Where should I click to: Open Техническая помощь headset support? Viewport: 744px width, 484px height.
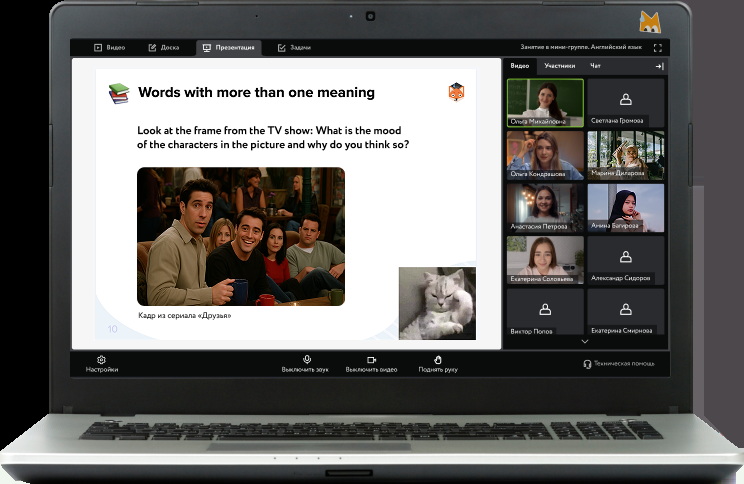click(x=619, y=364)
